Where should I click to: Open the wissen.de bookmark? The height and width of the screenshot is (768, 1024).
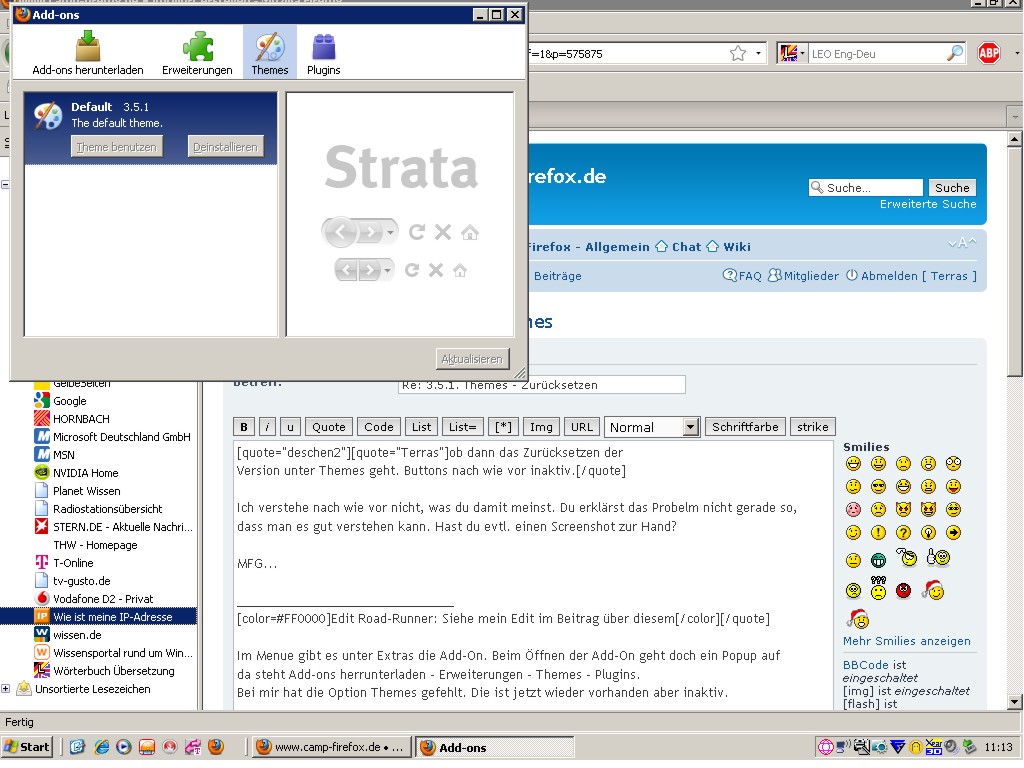click(x=77, y=635)
